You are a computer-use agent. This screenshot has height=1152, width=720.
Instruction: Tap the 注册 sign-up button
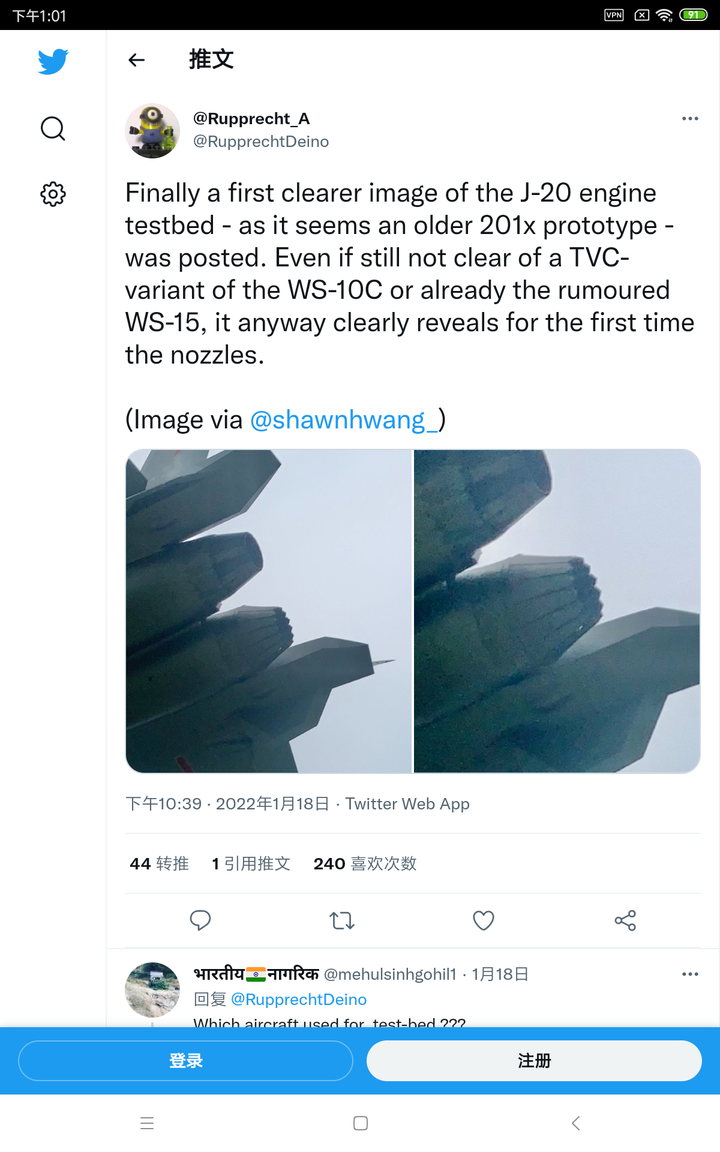click(534, 1061)
